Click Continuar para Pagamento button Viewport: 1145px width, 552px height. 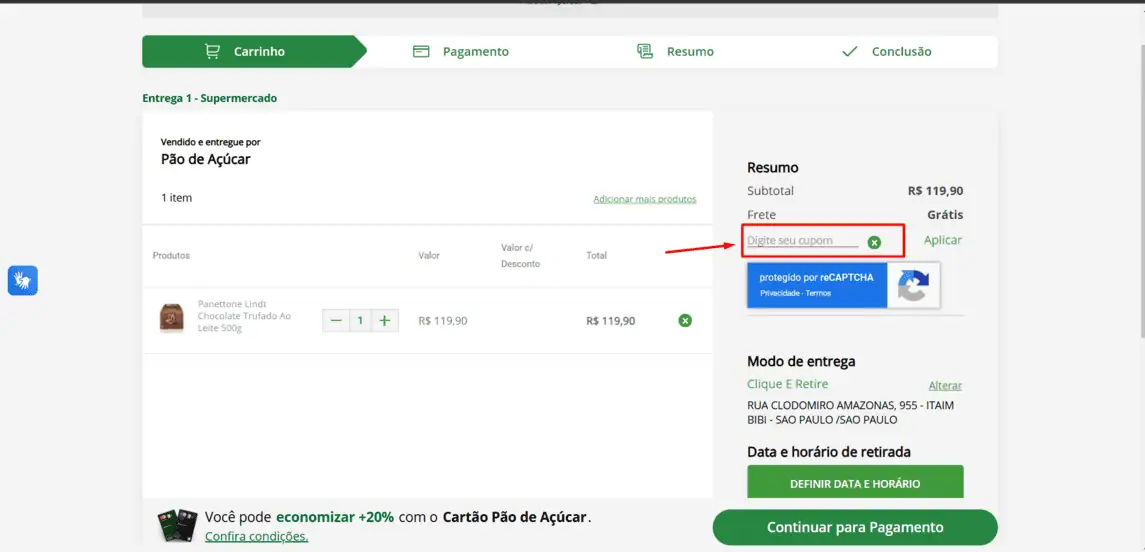855,527
